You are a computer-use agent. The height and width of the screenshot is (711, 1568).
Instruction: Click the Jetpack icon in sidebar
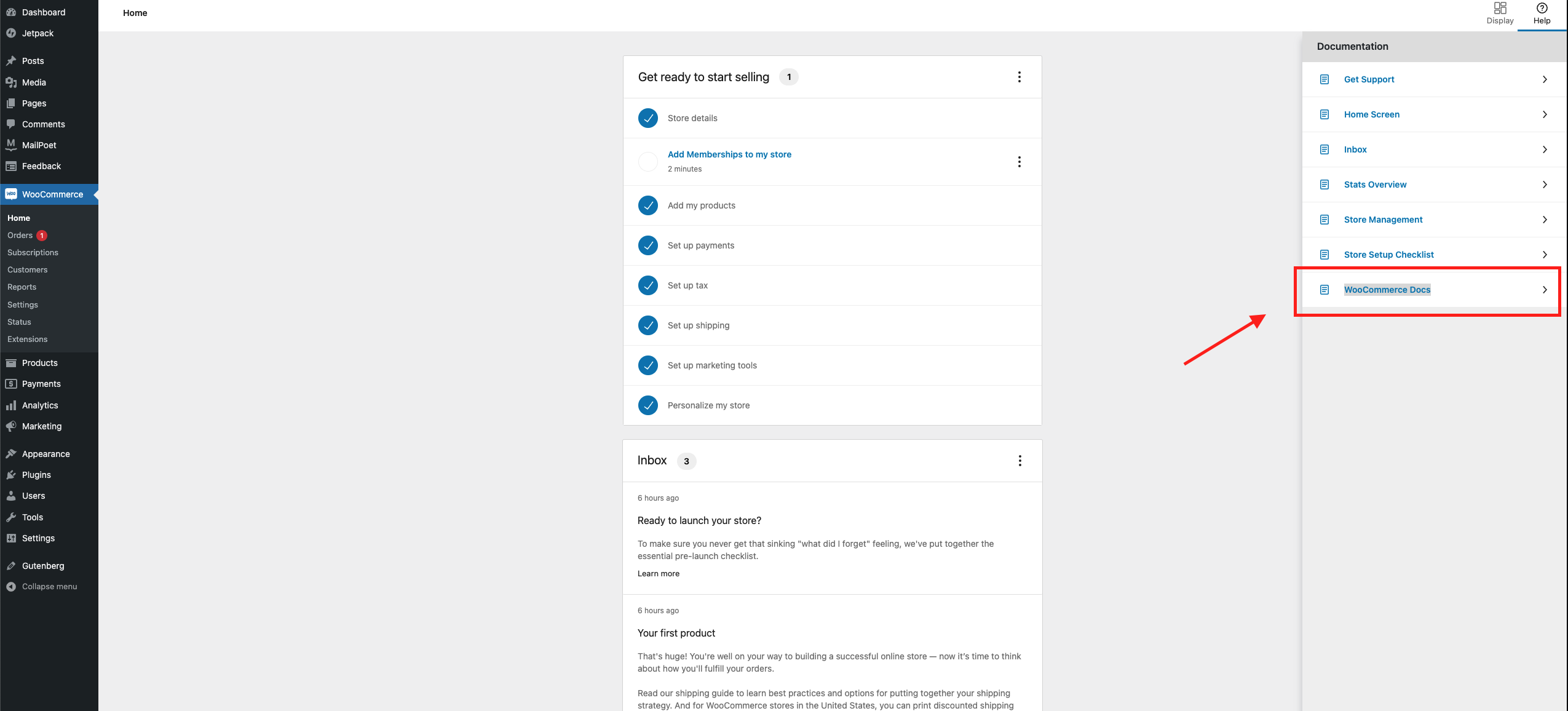(x=11, y=33)
